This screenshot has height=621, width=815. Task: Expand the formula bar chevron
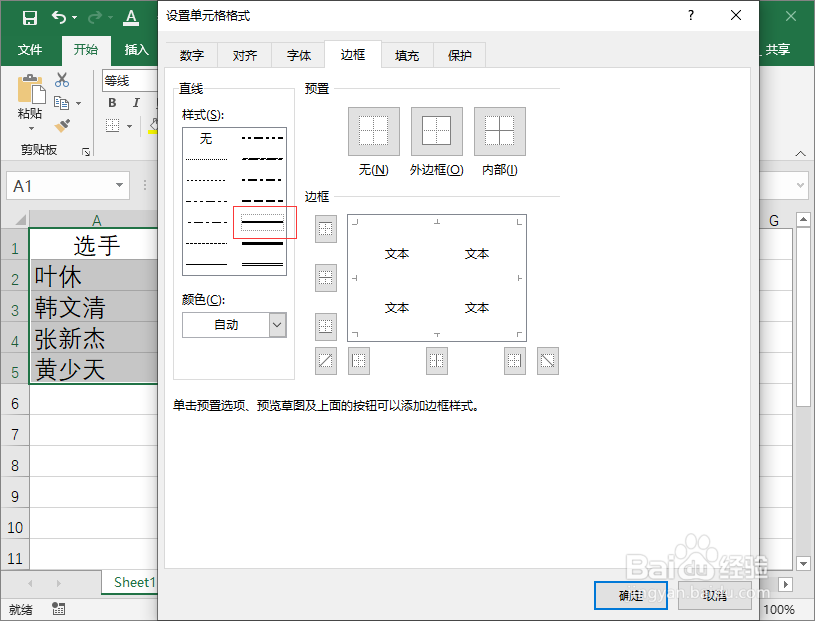pos(800,185)
